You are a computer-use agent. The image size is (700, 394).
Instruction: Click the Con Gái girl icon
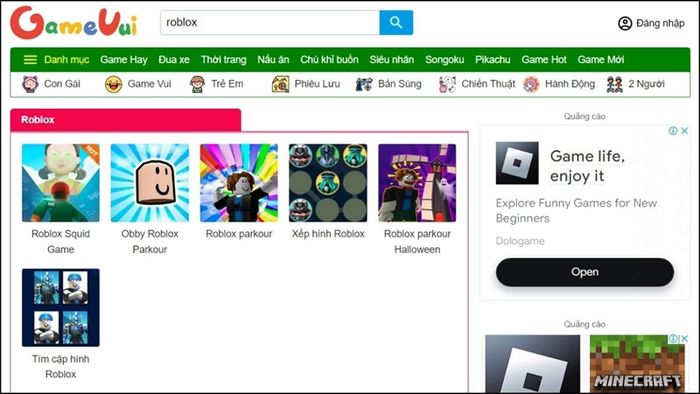(x=30, y=84)
